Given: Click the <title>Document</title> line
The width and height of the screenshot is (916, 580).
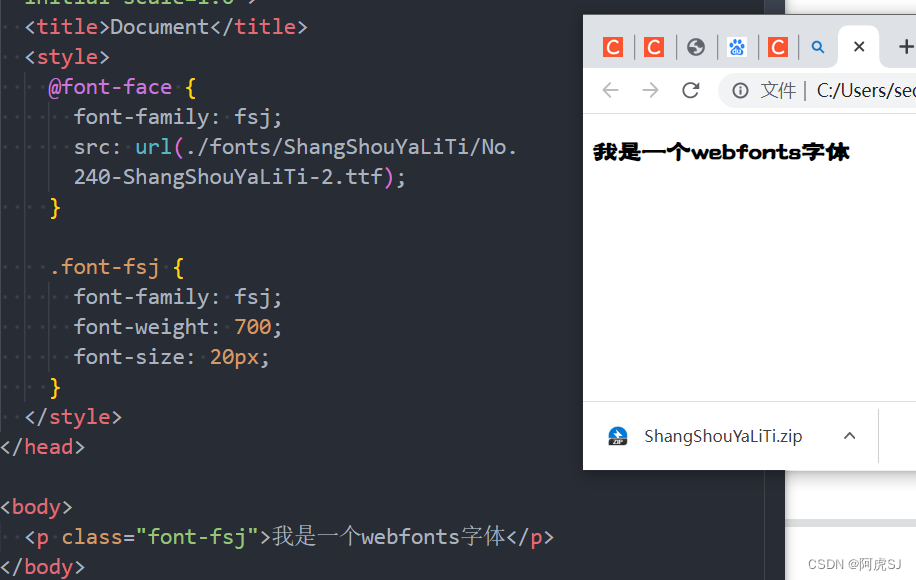Looking at the screenshot, I should [166, 27].
